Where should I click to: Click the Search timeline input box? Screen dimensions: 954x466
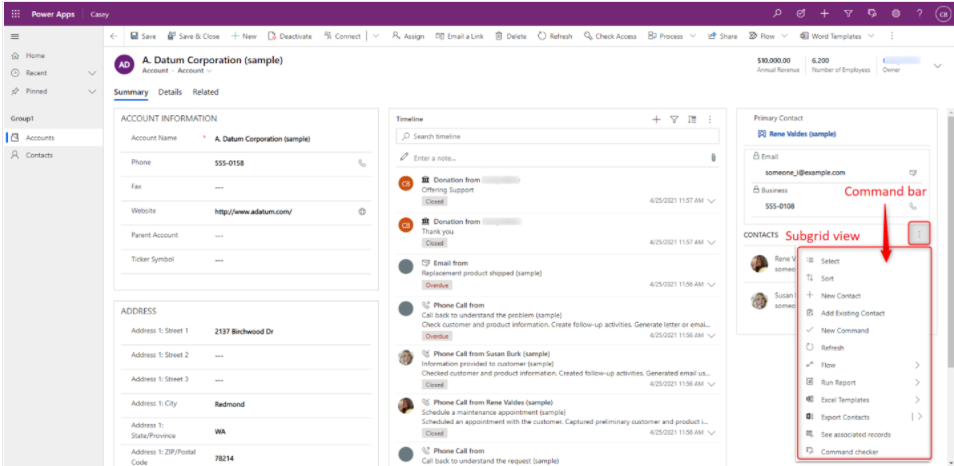[558, 136]
